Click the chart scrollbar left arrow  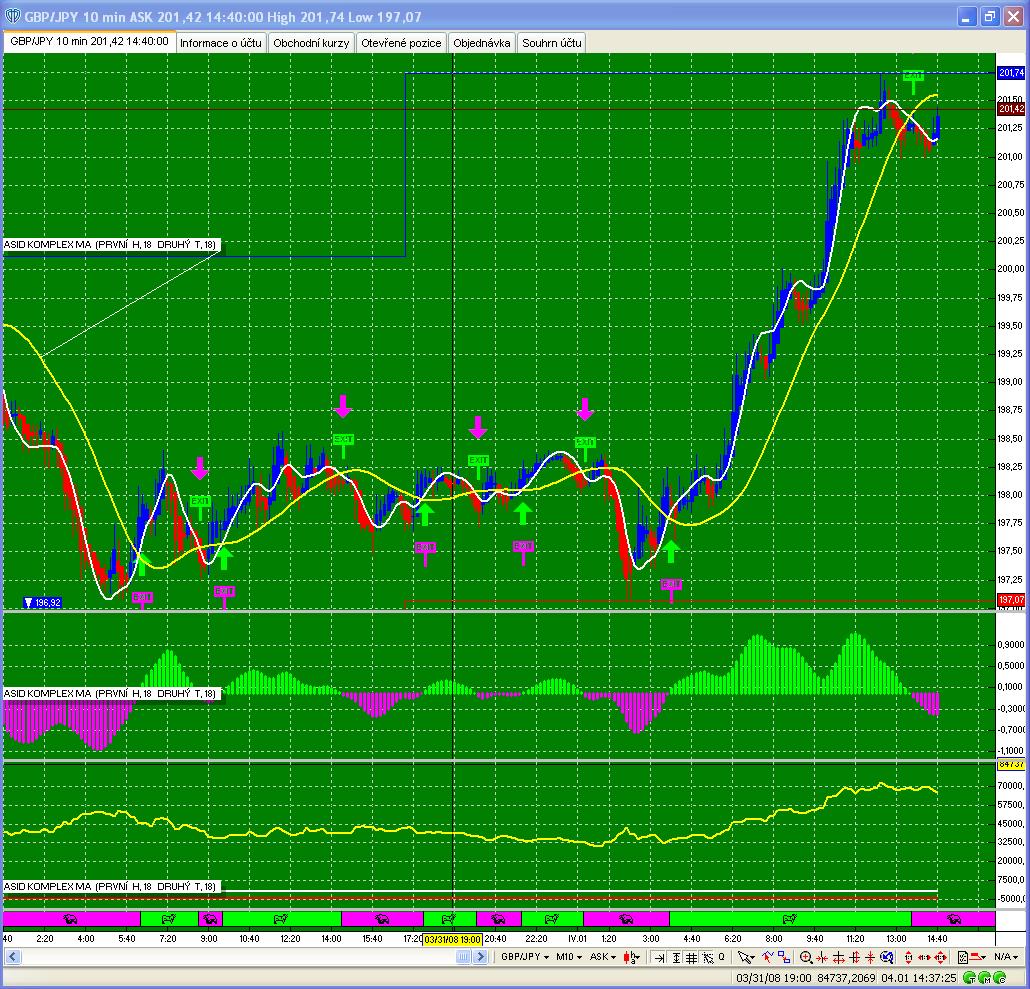tap(12, 957)
